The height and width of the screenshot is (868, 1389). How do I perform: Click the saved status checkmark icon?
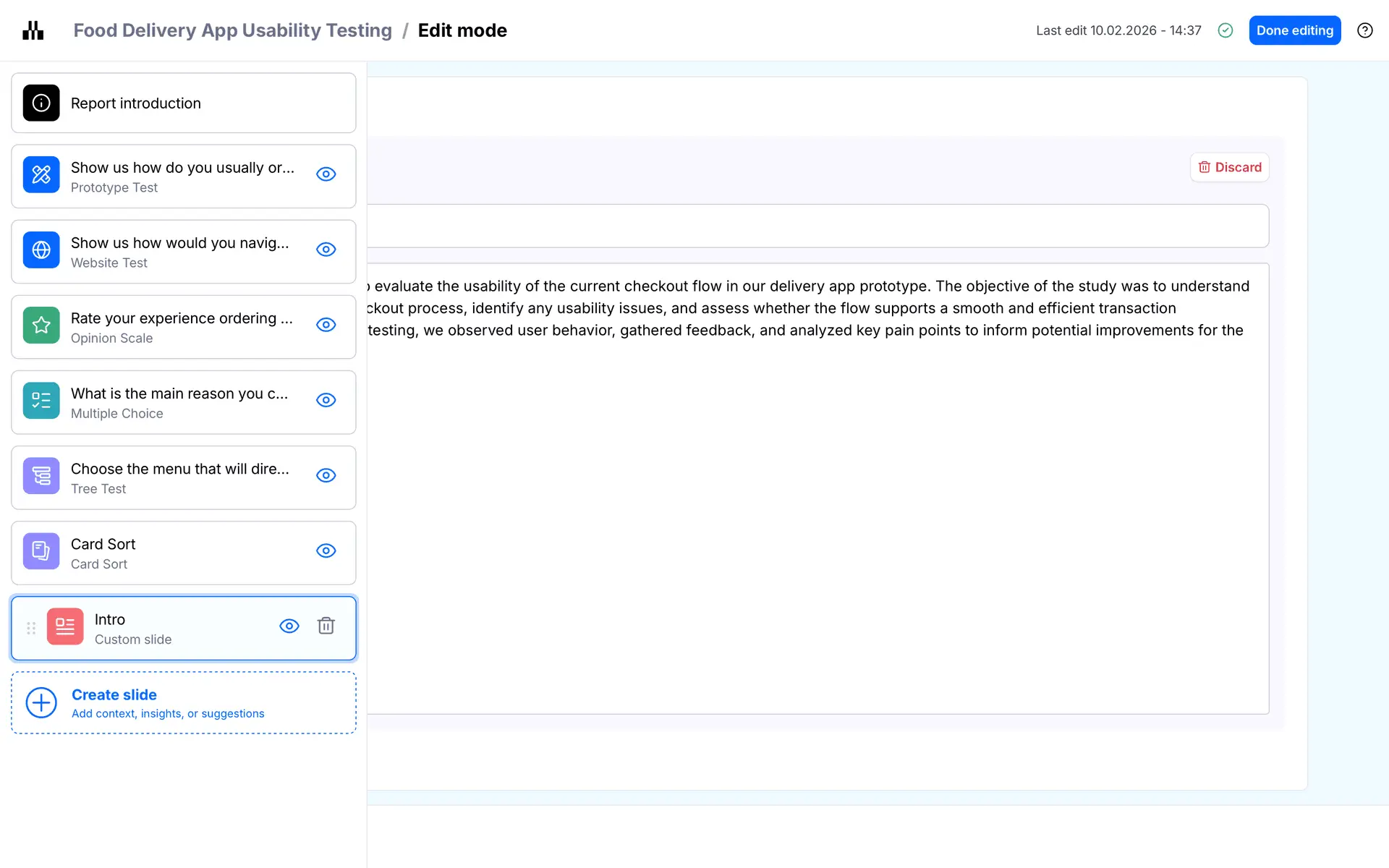coord(1225,30)
